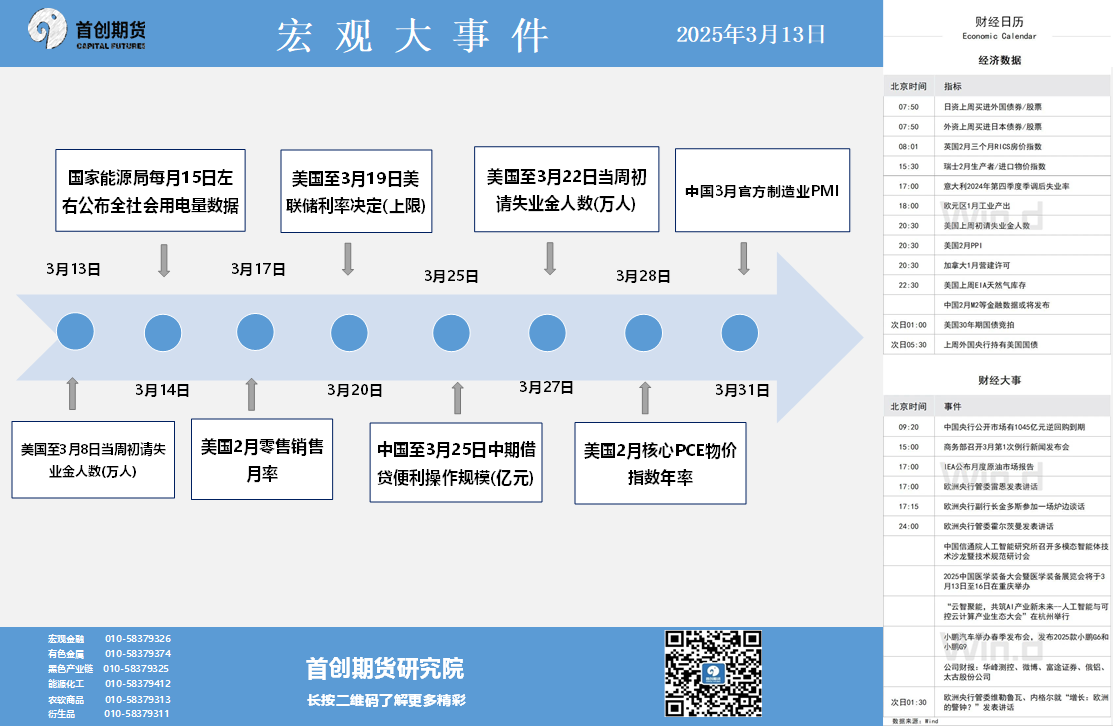The image size is (1113, 727).
Task: Select the 美国上周初请失业金人数 row
Action: pos(997,226)
